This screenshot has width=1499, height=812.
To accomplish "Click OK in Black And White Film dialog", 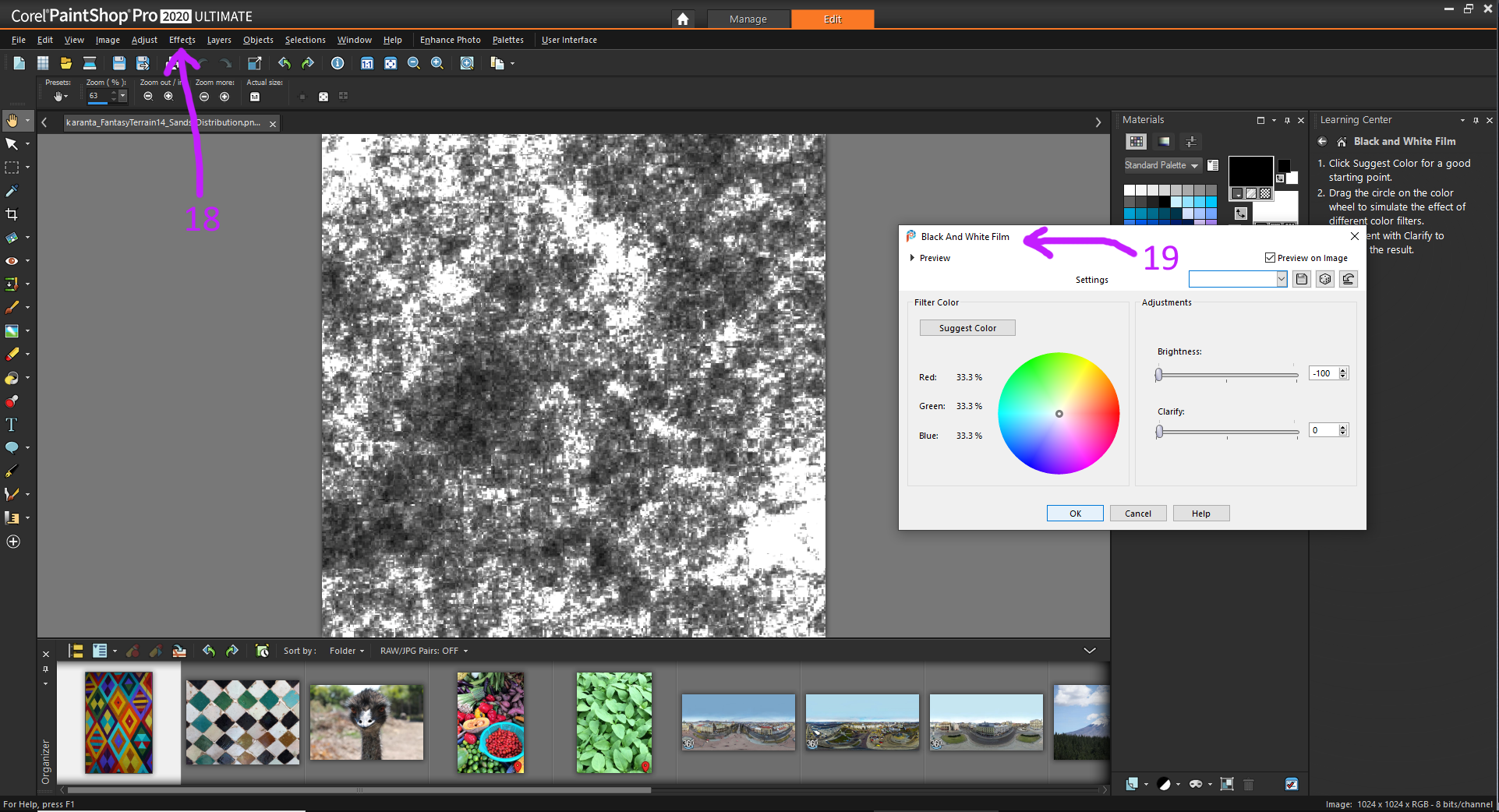I will click(x=1075, y=514).
